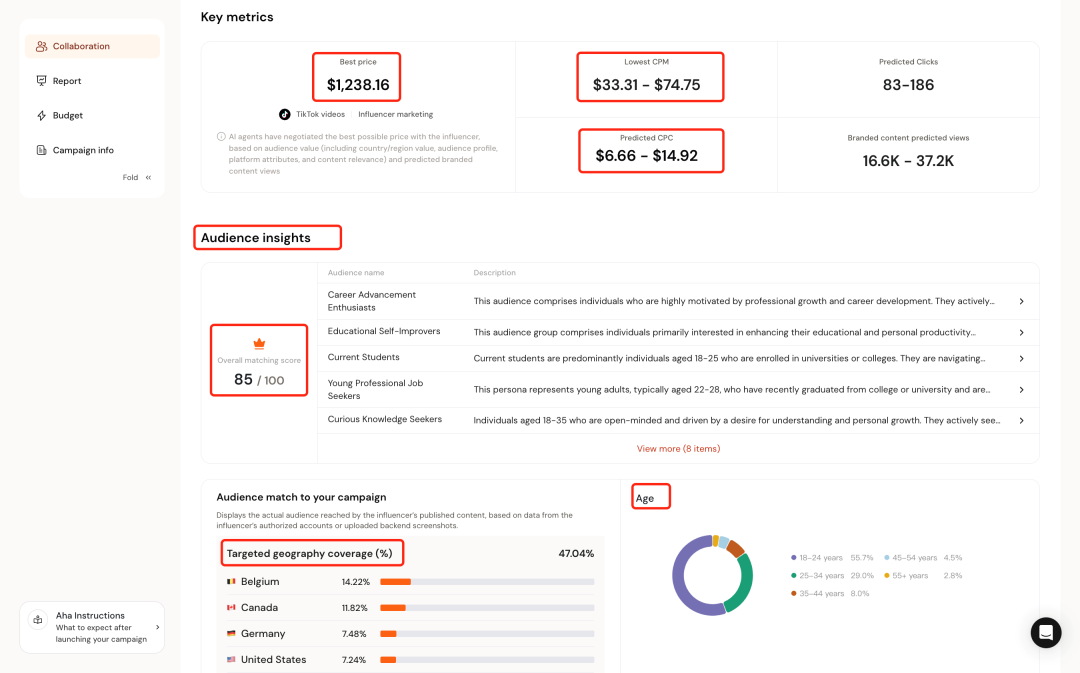The image size is (1080, 673).
Task: Click View more (8 items) link
Action: [678, 449]
